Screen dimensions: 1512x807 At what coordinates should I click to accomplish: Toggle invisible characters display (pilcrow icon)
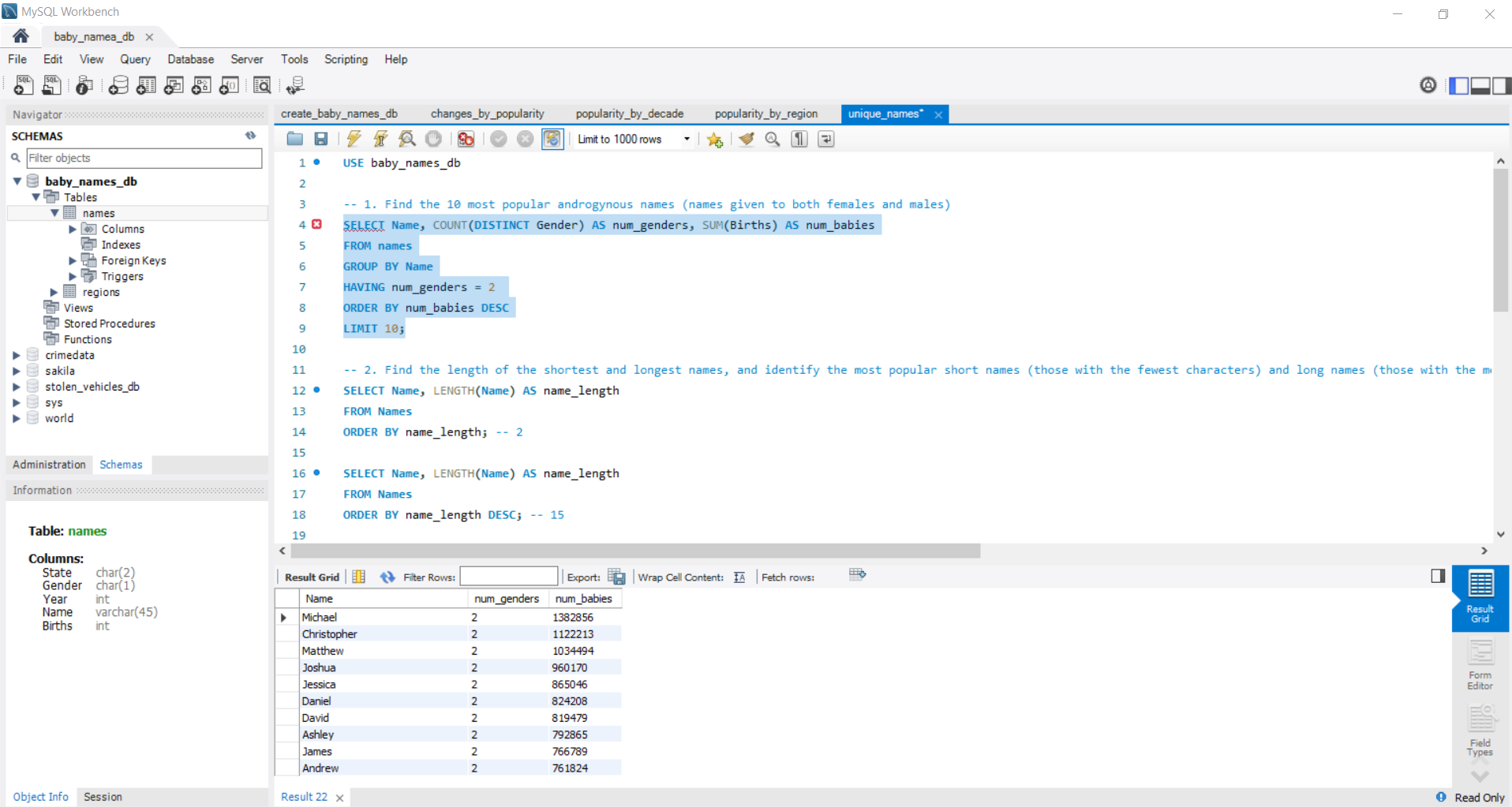799,139
